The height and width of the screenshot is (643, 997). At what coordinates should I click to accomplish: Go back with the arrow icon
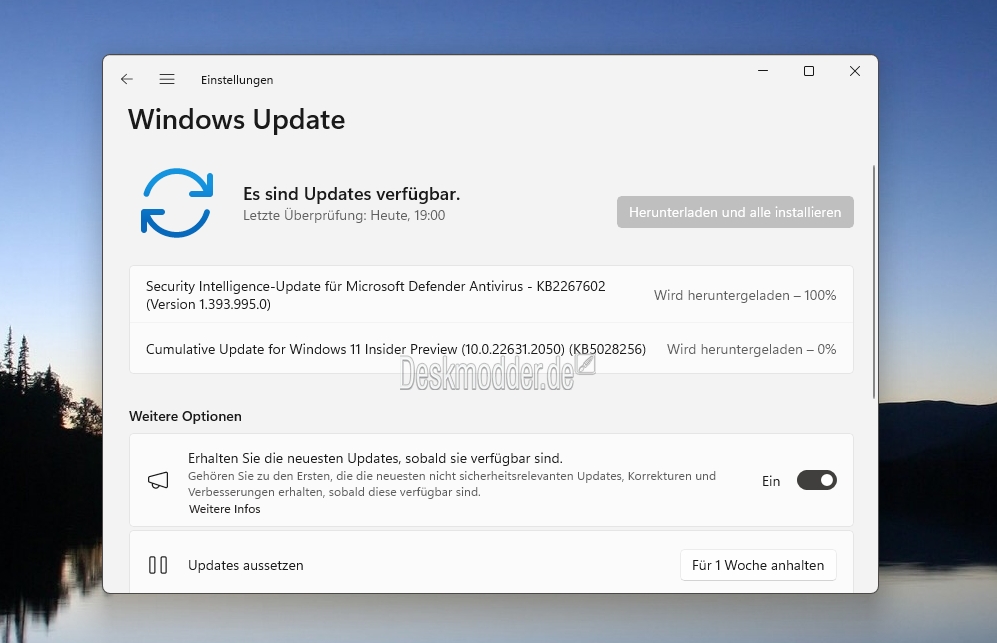coord(127,79)
